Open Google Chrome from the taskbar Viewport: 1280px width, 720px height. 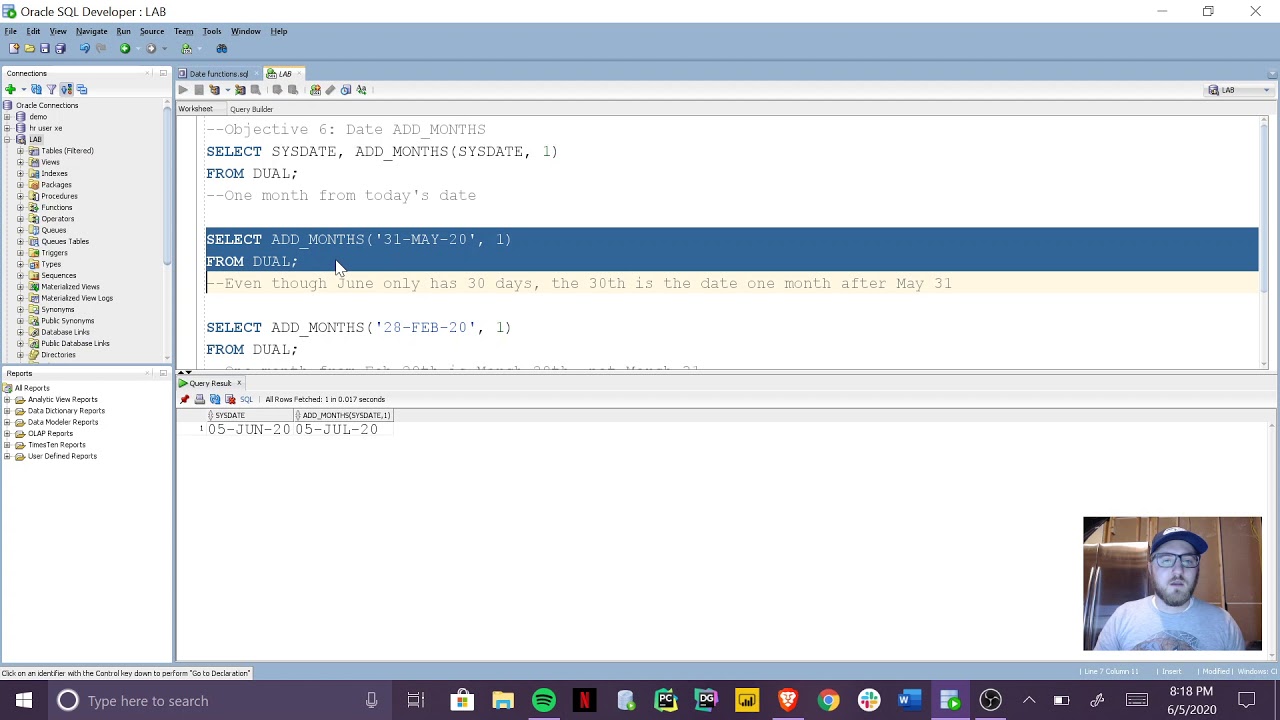(829, 701)
